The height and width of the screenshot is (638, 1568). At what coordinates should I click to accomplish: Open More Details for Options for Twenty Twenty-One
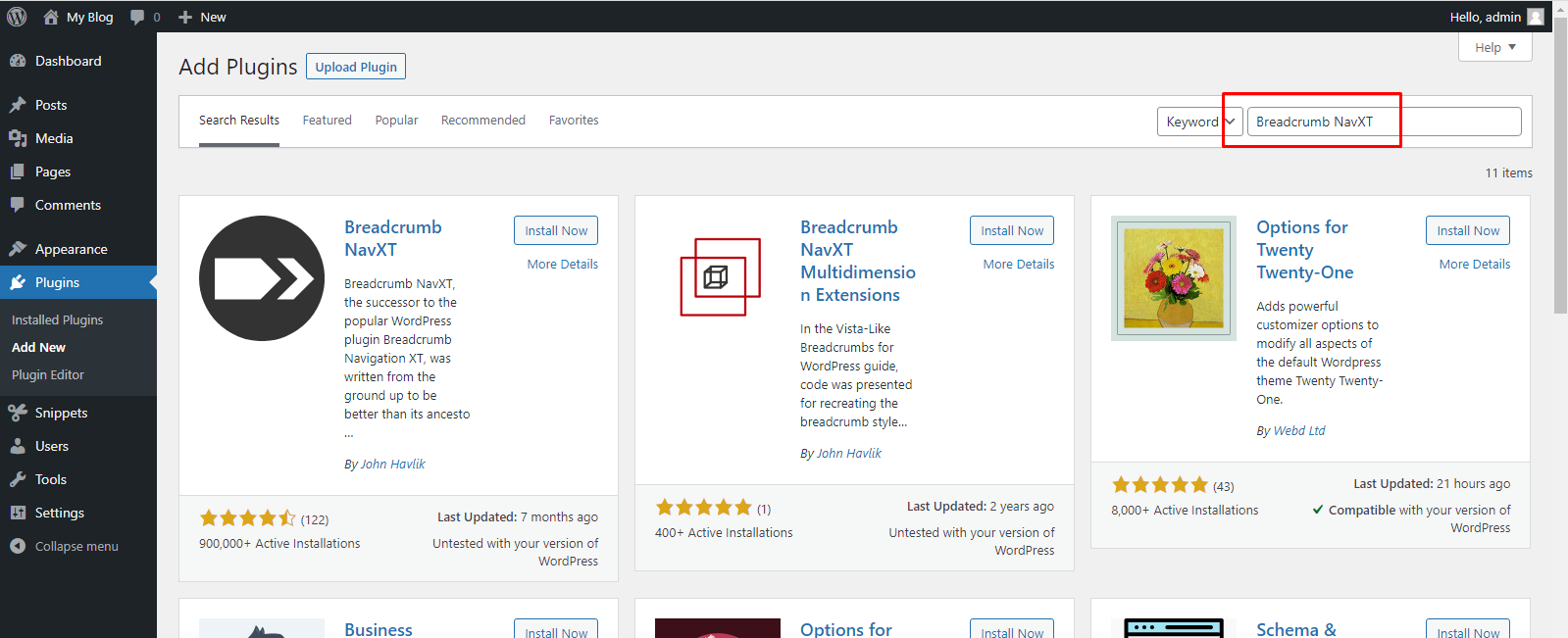(1475, 264)
